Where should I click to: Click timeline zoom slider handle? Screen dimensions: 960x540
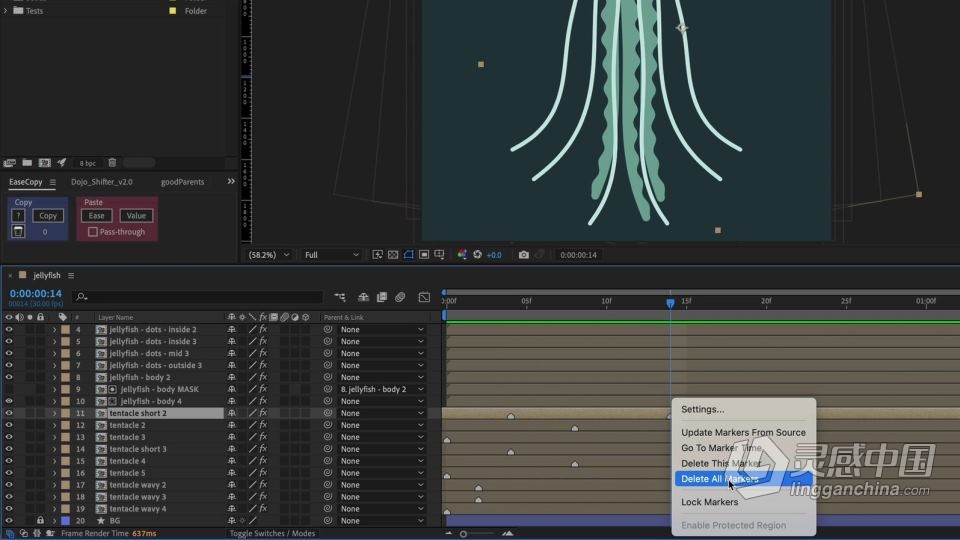coord(463,534)
